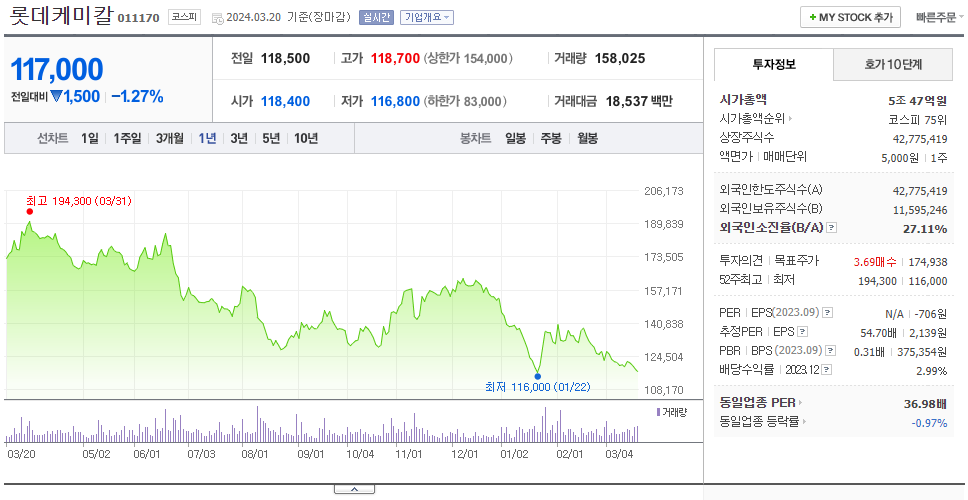The image size is (968, 500).
Task: Click 전일 value 118,500
Action: pos(285,59)
